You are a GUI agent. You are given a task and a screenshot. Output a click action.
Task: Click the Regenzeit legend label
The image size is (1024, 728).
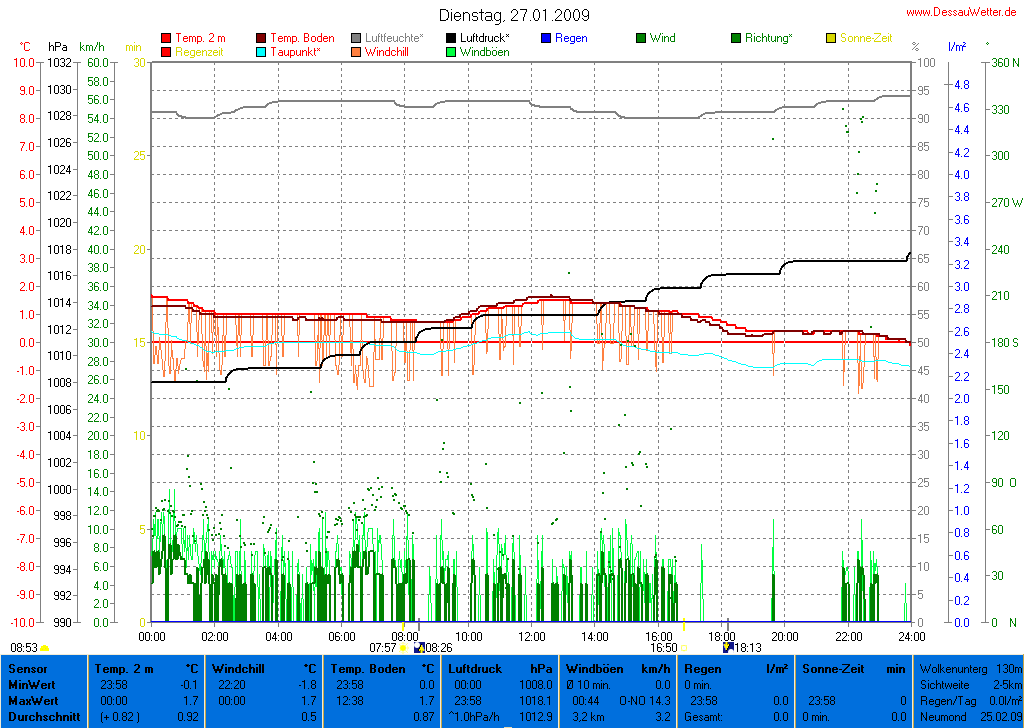[199, 51]
